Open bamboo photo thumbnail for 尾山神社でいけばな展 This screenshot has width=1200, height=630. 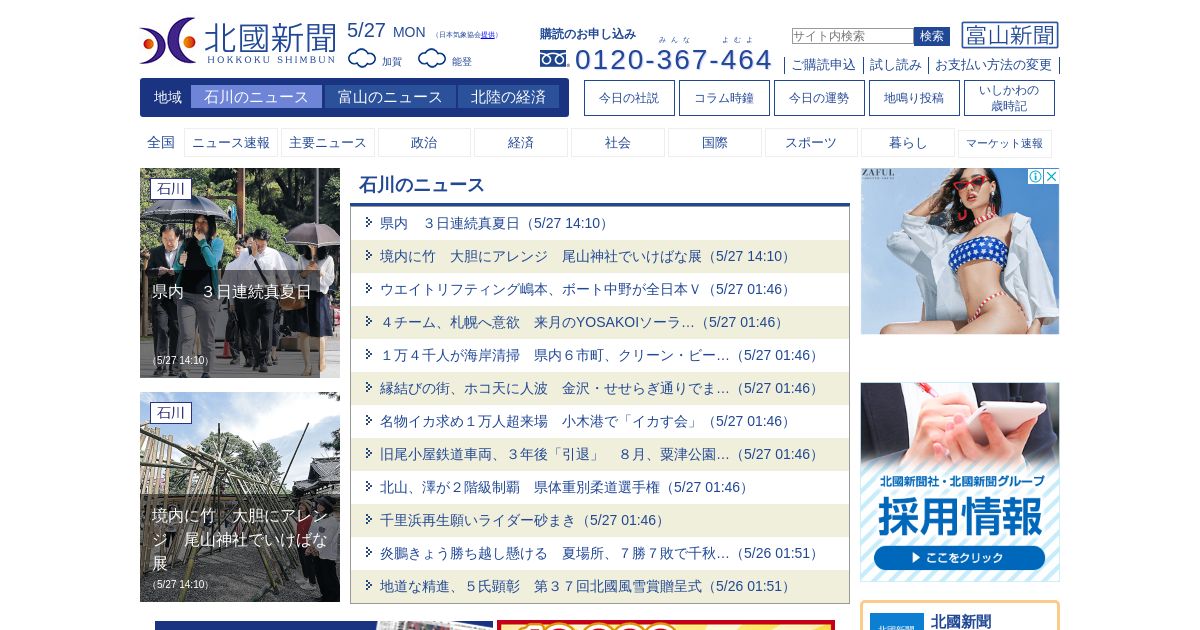pyautogui.click(x=240, y=497)
